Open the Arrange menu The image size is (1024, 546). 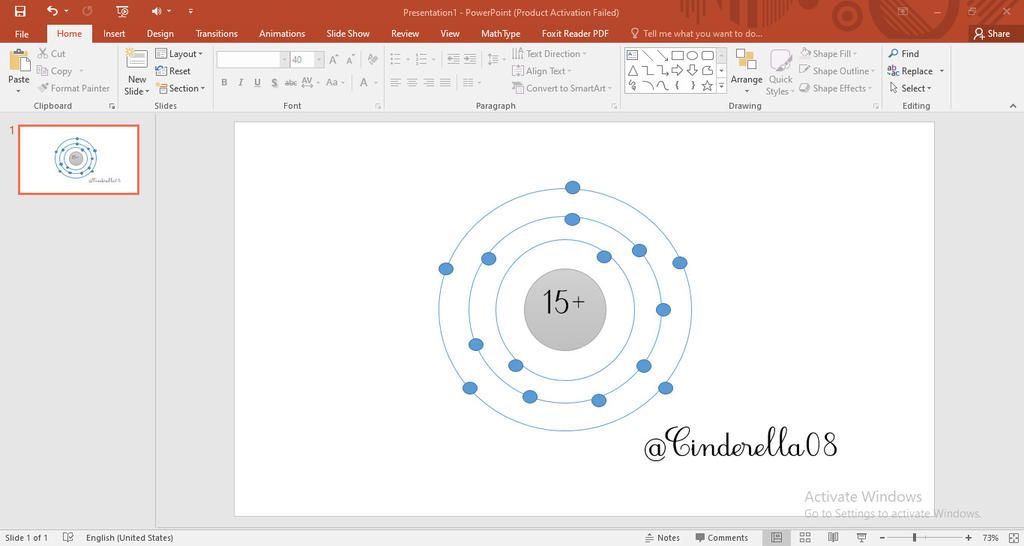tap(746, 72)
